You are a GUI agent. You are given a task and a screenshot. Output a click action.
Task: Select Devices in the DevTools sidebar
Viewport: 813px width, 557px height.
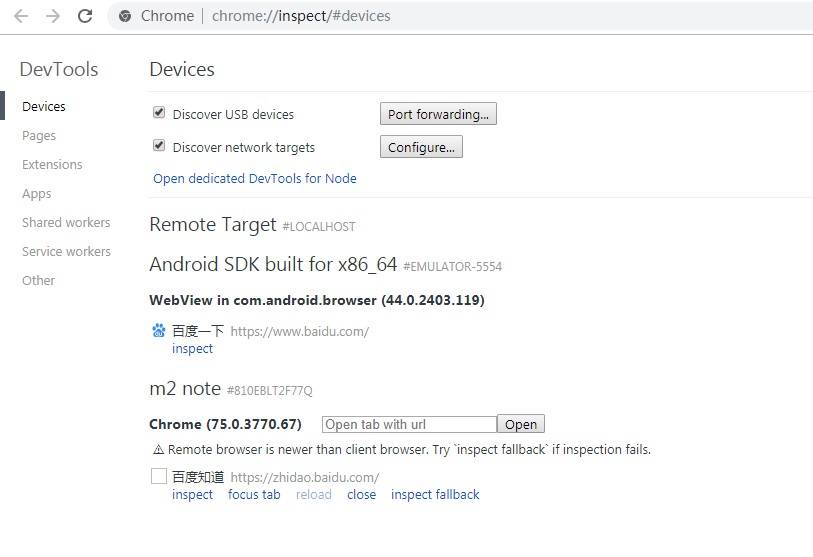44,106
